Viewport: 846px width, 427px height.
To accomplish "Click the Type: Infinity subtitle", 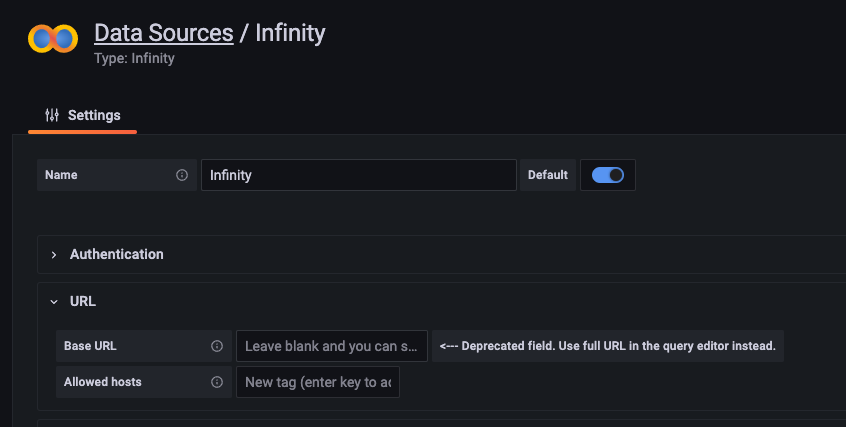I will click(134, 58).
